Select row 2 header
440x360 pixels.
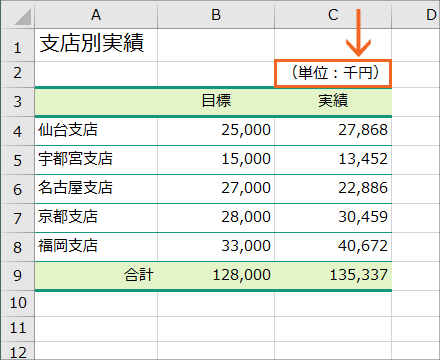click(17, 74)
